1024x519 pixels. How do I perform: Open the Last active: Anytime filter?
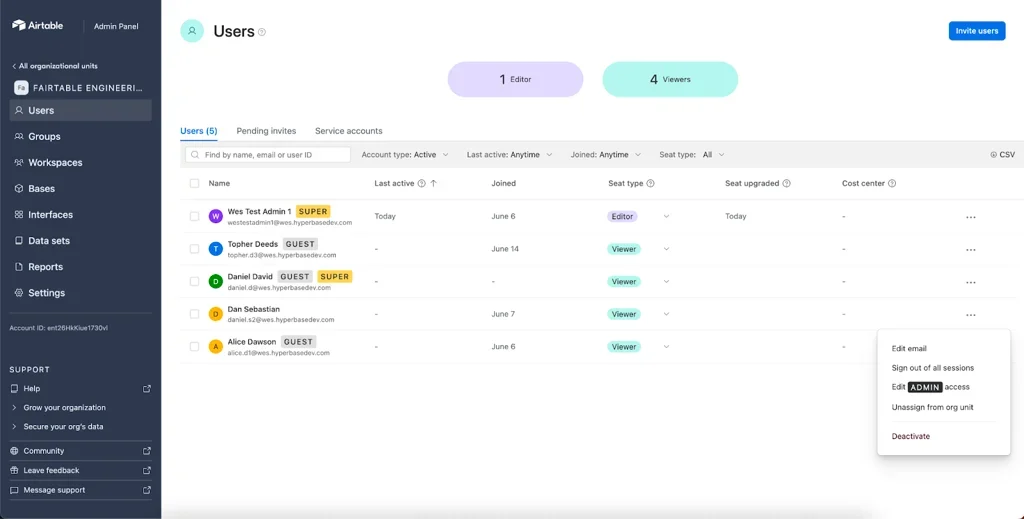[509, 155]
